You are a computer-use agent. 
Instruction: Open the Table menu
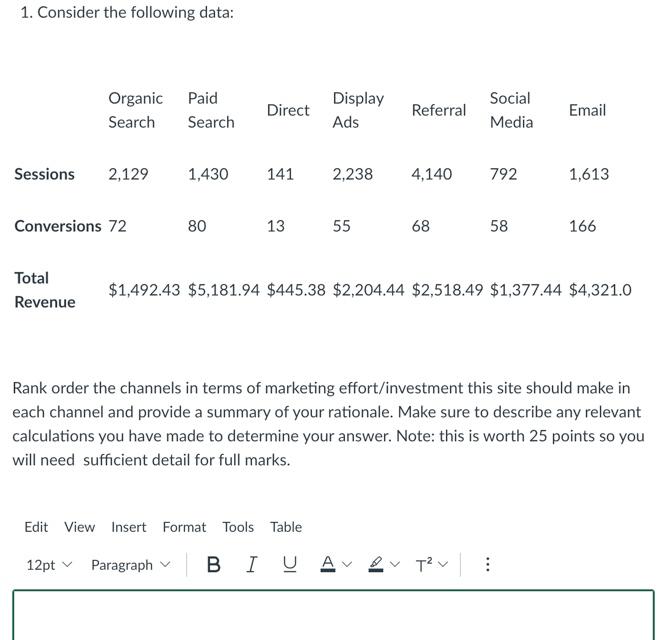coord(286,527)
